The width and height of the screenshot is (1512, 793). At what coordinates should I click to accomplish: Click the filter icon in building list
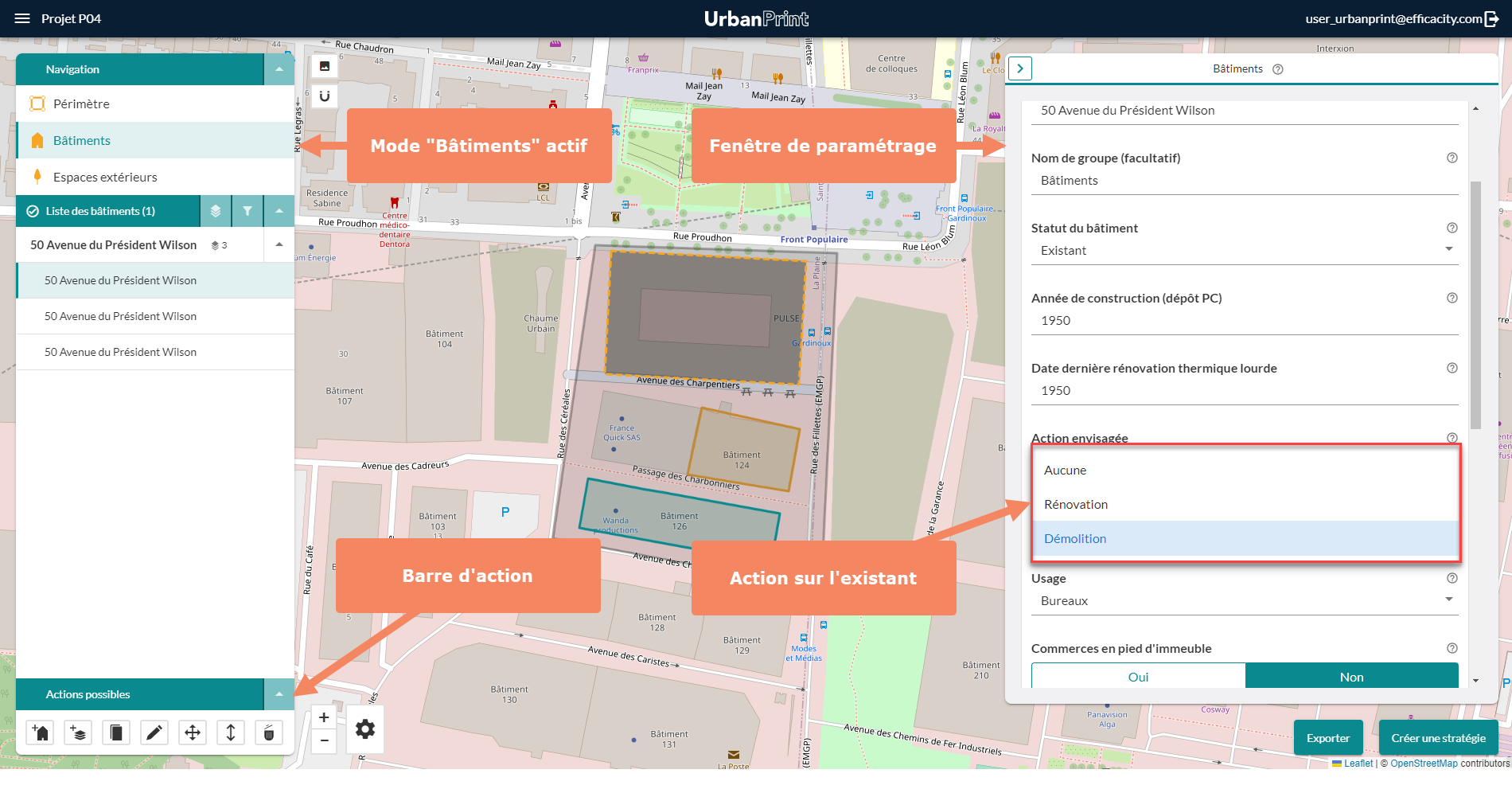tap(247, 211)
